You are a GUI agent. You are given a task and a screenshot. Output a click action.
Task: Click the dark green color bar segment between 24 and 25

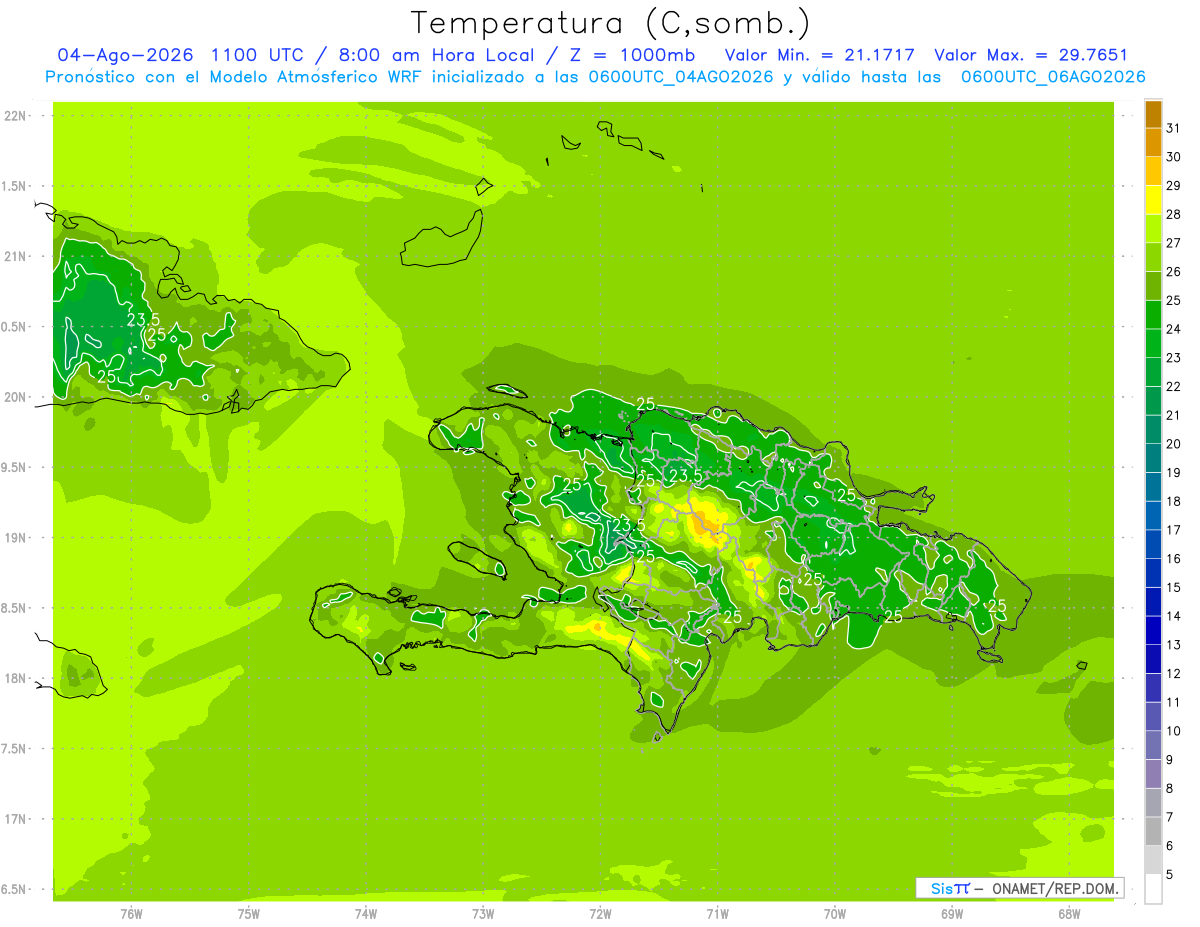[1153, 315]
